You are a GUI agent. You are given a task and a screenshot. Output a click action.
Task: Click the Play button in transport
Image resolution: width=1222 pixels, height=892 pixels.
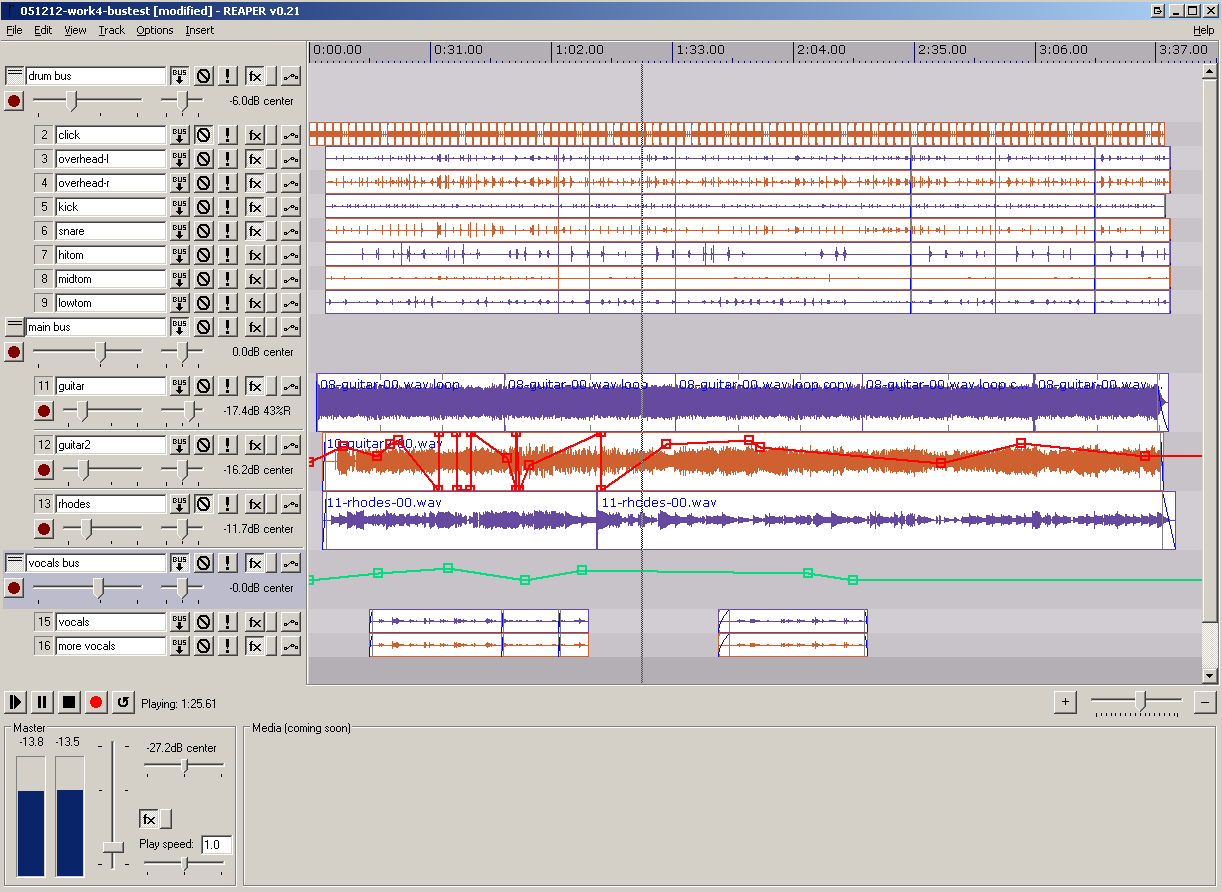(x=16, y=702)
